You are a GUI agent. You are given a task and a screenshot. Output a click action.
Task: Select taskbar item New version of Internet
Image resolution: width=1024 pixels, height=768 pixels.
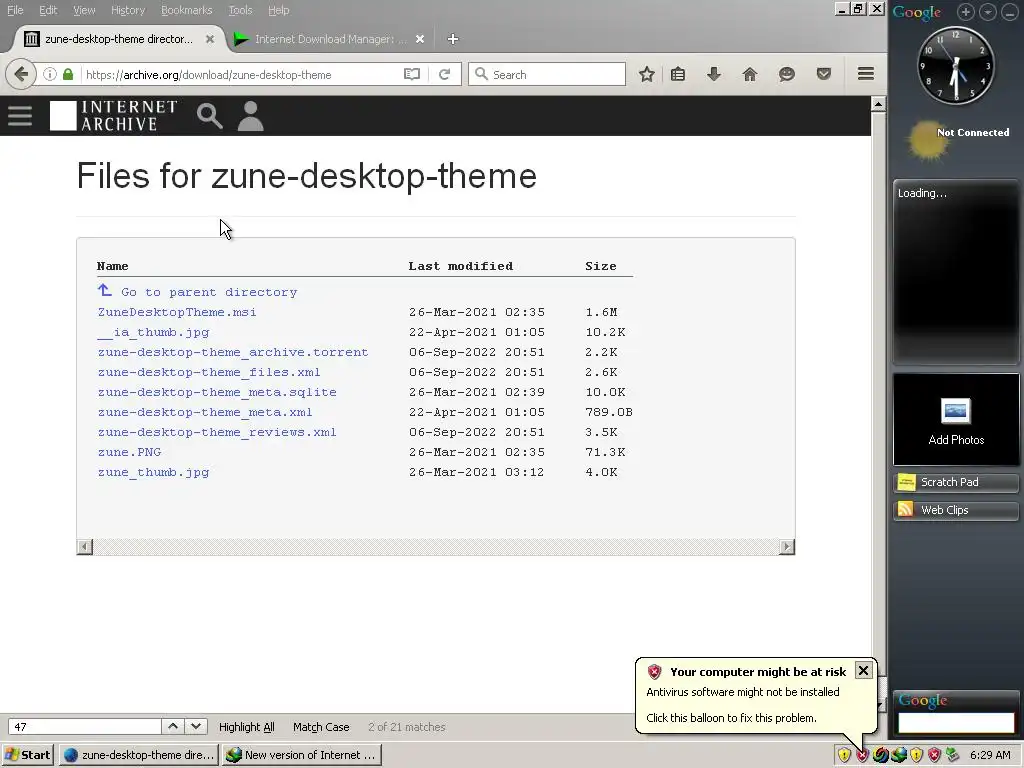coord(302,755)
